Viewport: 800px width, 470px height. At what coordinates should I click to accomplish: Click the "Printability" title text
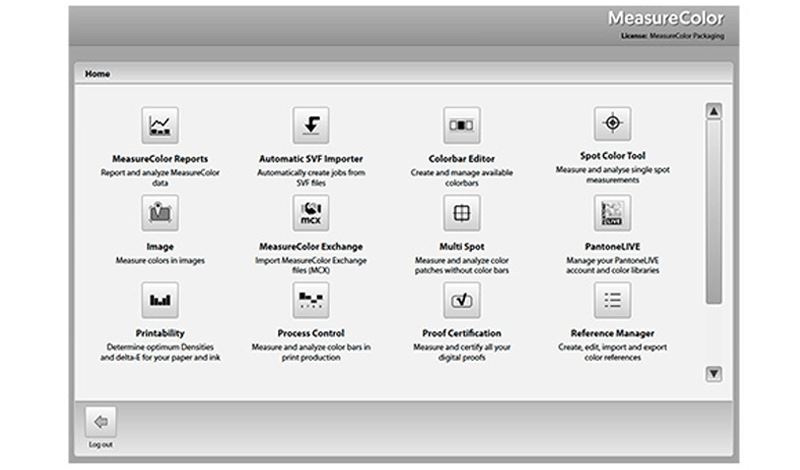[x=160, y=333]
